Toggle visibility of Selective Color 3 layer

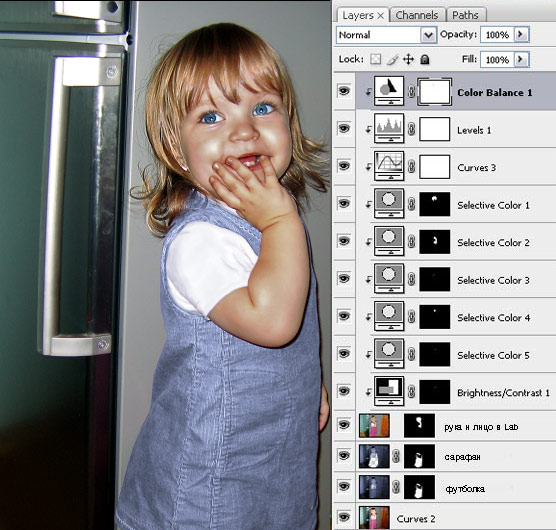coord(344,278)
